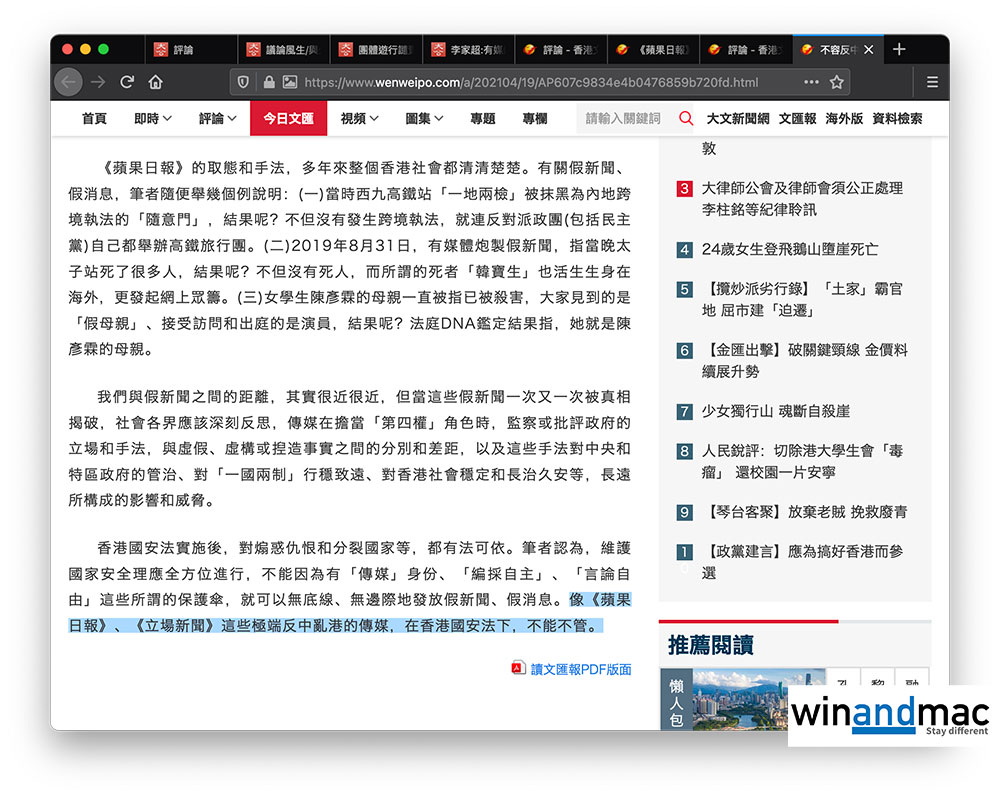The height and width of the screenshot is (797, 1000).
Task: Open the 24歲女生登飛鵝山墮崖死亡 article
Action: tap(789, 249)
